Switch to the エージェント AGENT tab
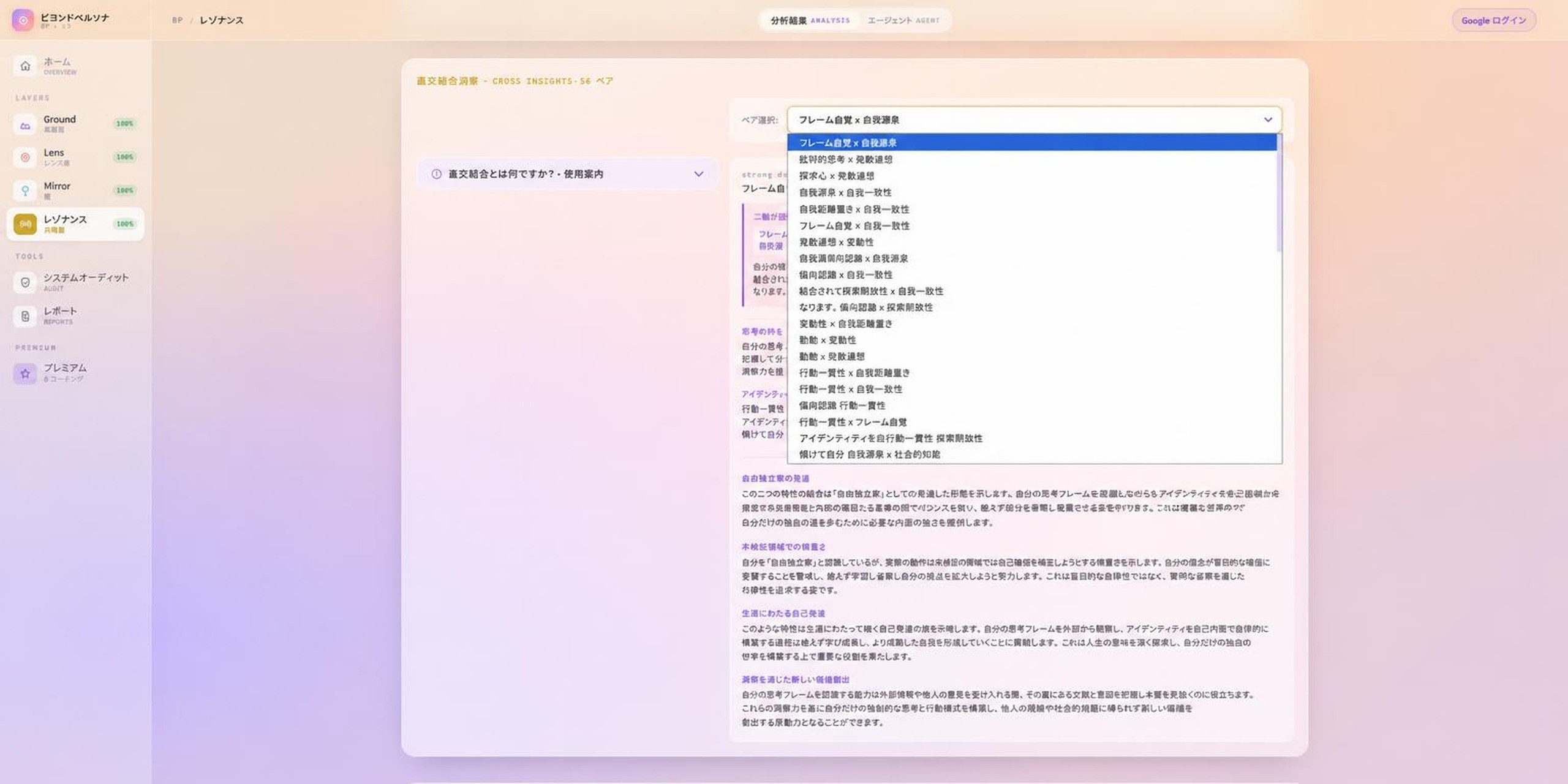This screenshot has width=1568, height=784. coord(903,20)
